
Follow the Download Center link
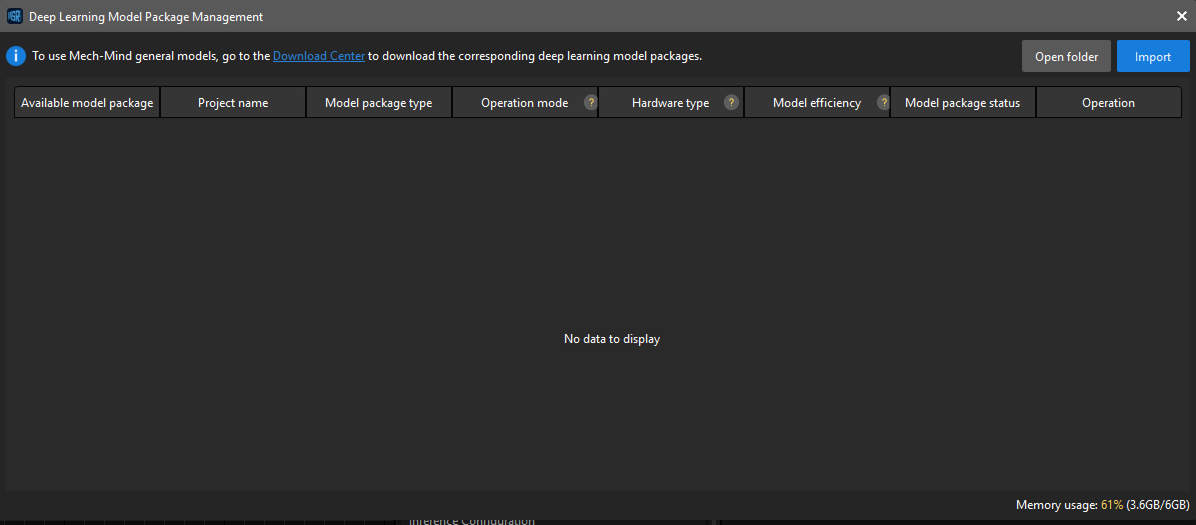click(x=319, y=56)
